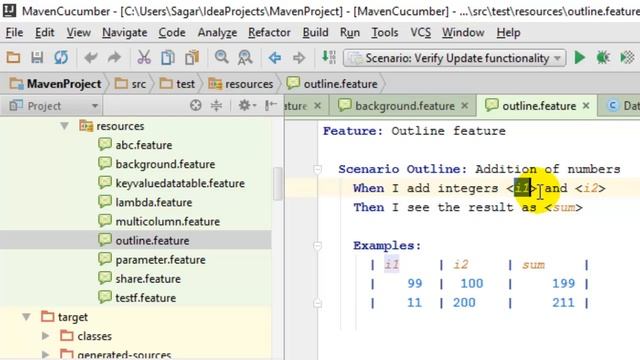Click the resources breadcrumb
This screenshot has width=640, height=360.
pyautogui.click(x=240, y=84)
